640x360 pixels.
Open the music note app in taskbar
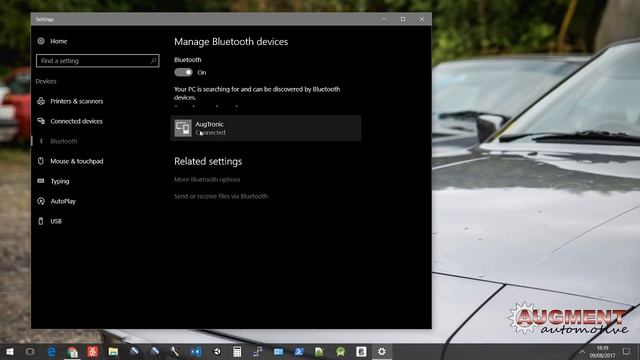coord(258,351)
